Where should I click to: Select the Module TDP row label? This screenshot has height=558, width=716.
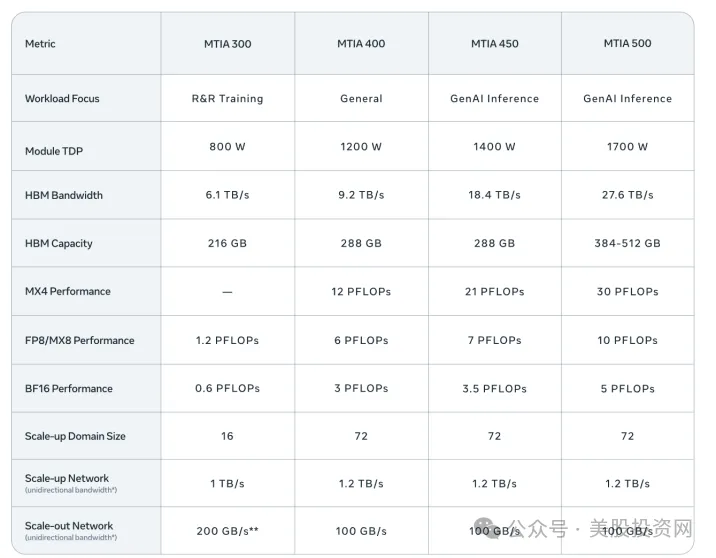click(x=54, y=151)
